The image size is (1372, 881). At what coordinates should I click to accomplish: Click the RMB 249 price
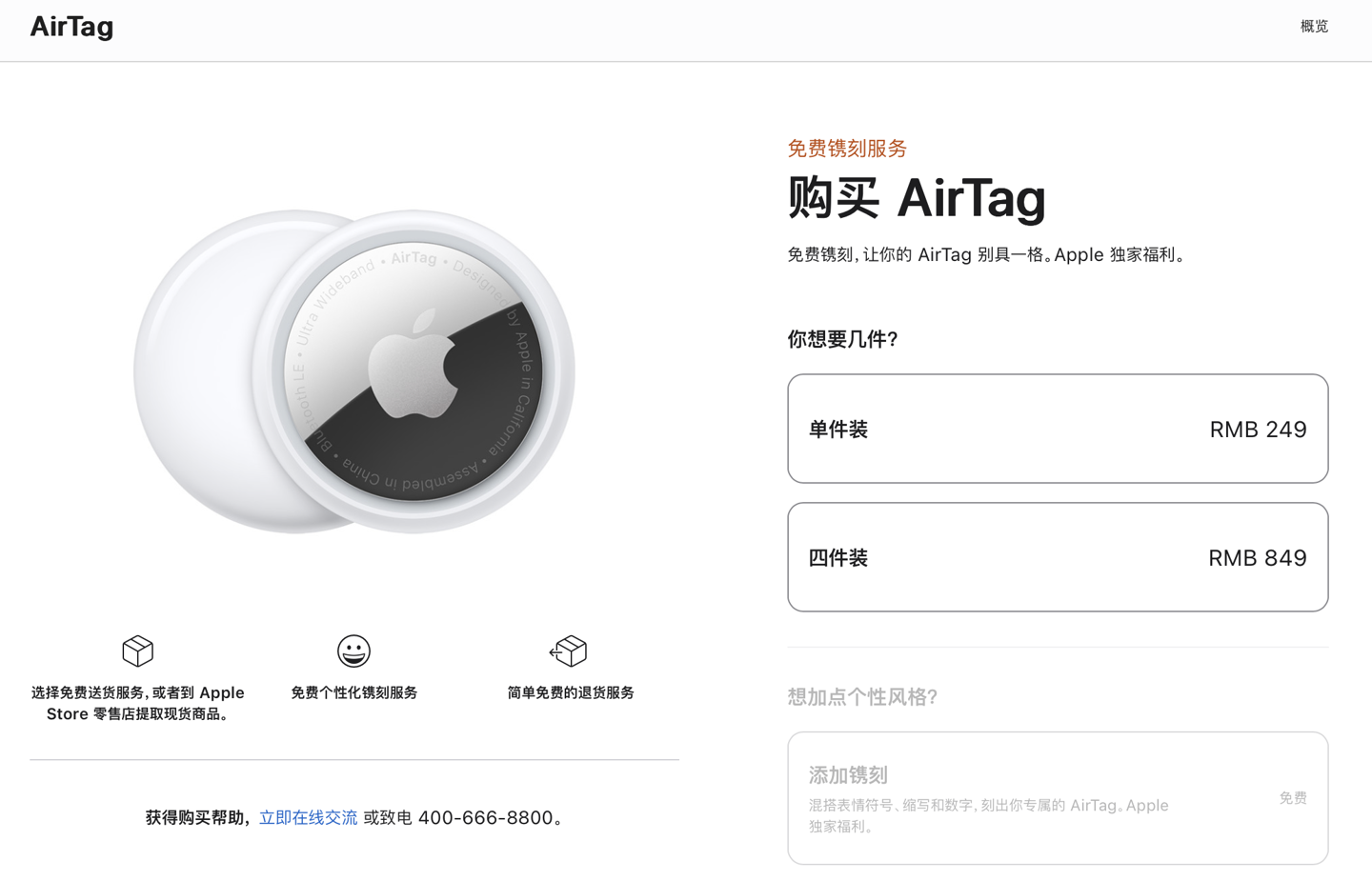pos(1258,430)
